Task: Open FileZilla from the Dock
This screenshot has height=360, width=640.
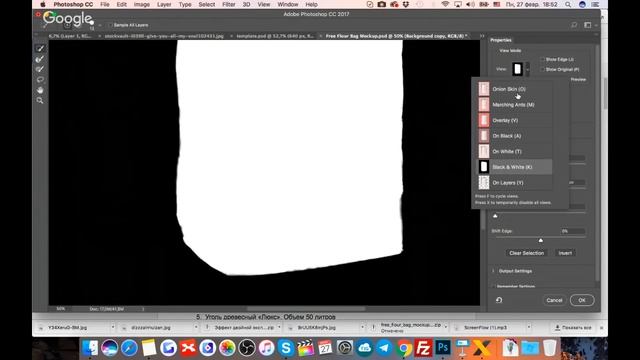Action: click(x=423, y=348)
